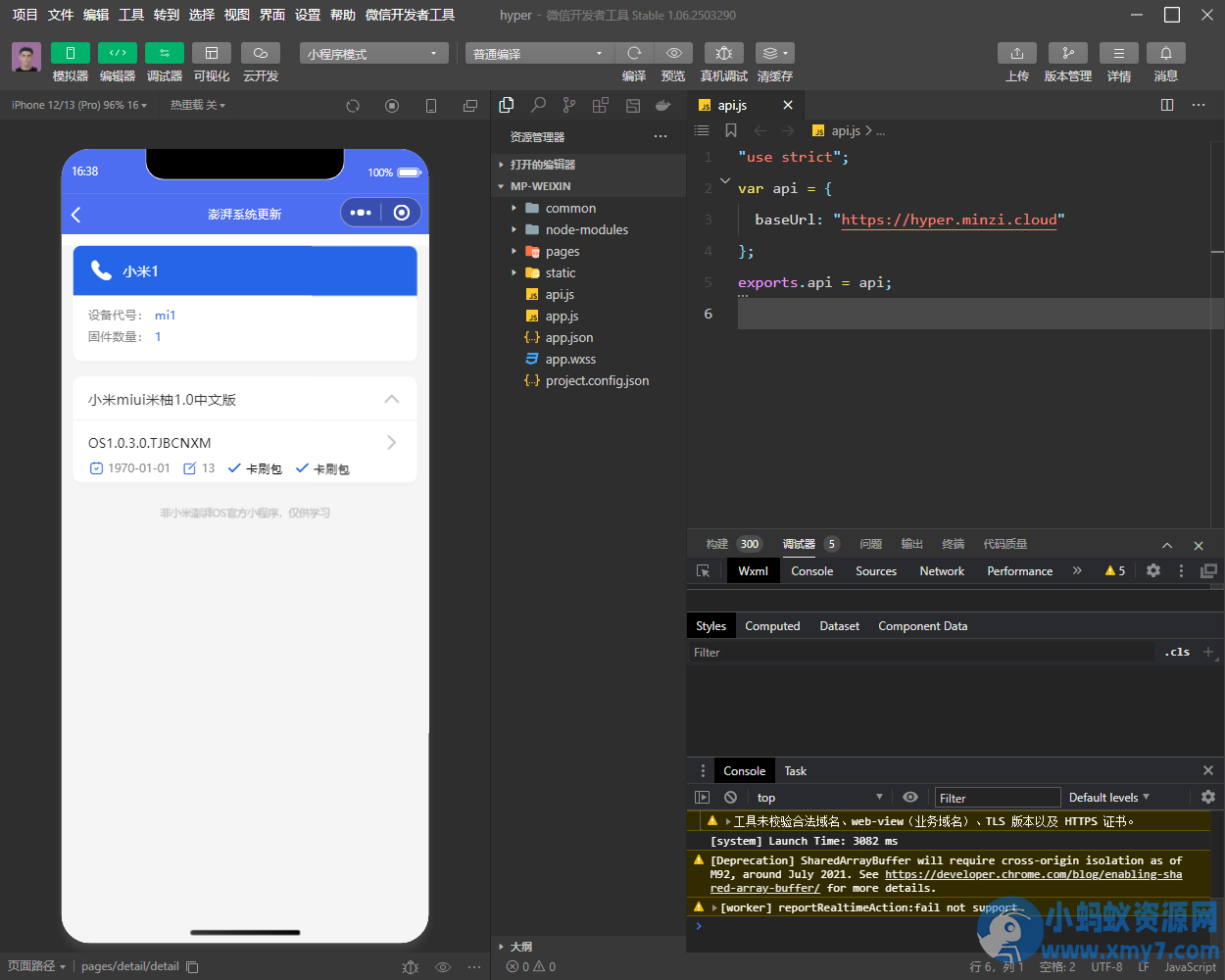Viewport: 1225px width, 980px height.
Task: Switch to the Network devtools tab
Action: [x=942, y=571]
